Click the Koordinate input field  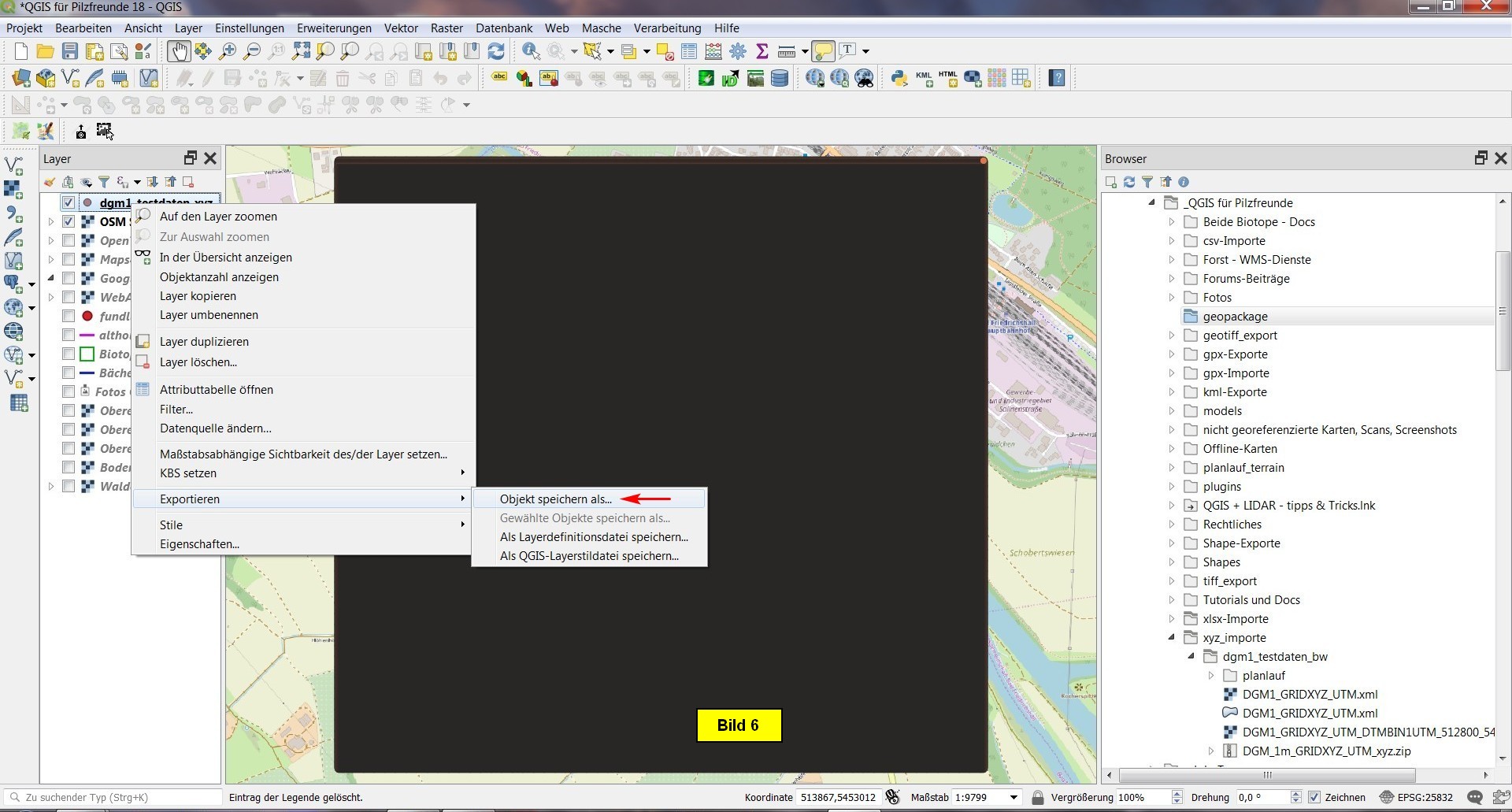(837, 797)
